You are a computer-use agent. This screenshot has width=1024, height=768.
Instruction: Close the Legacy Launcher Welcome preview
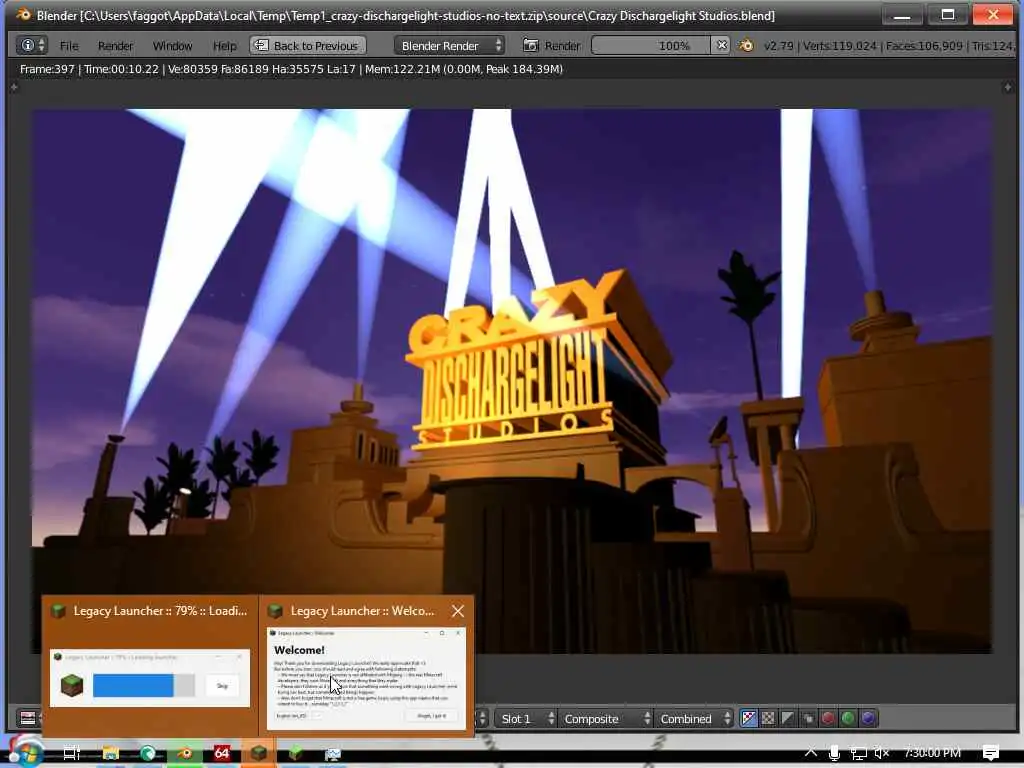458,611
